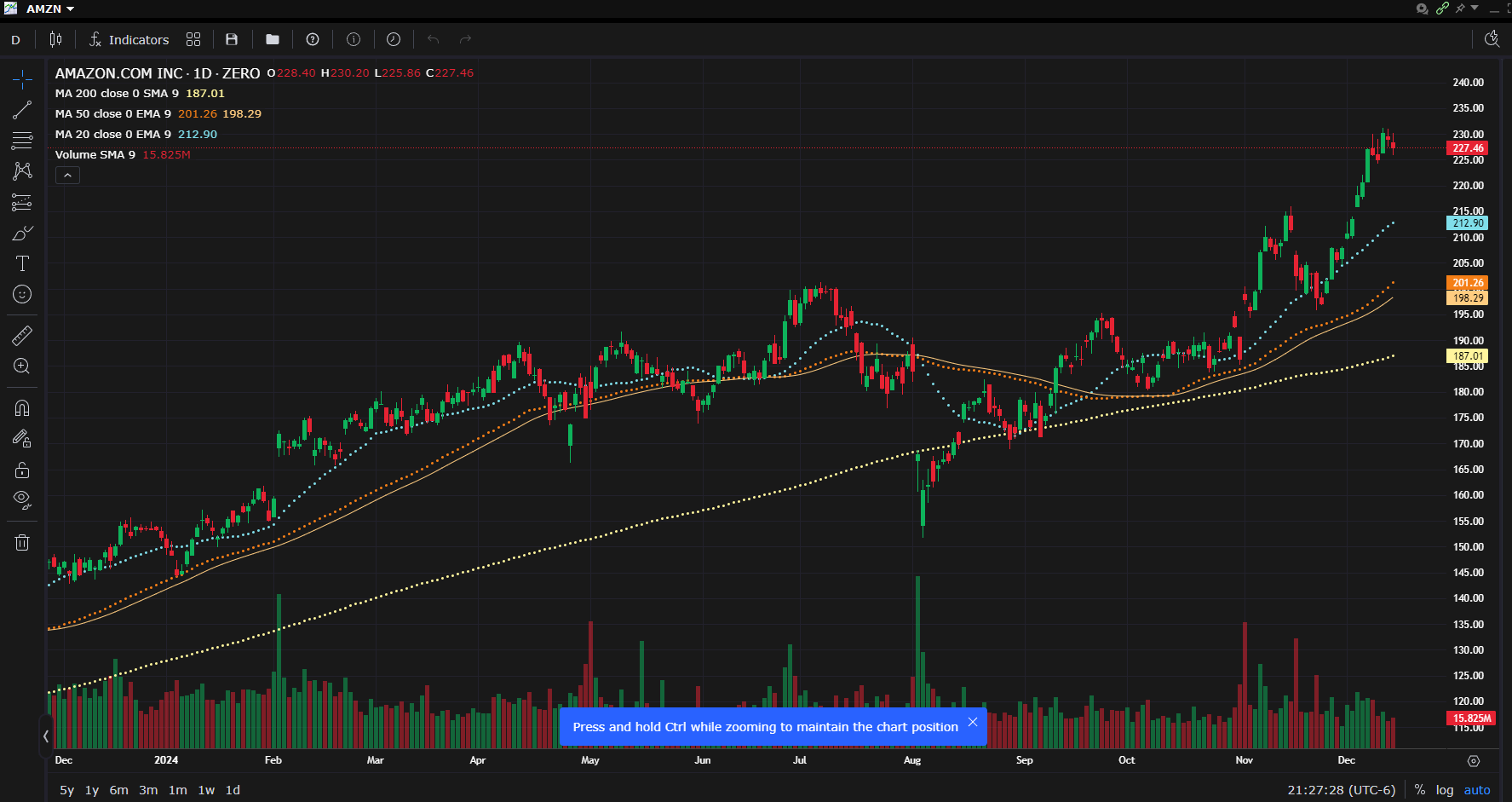
Task: Open the indicator templates grid
Action: click(193, 39)
